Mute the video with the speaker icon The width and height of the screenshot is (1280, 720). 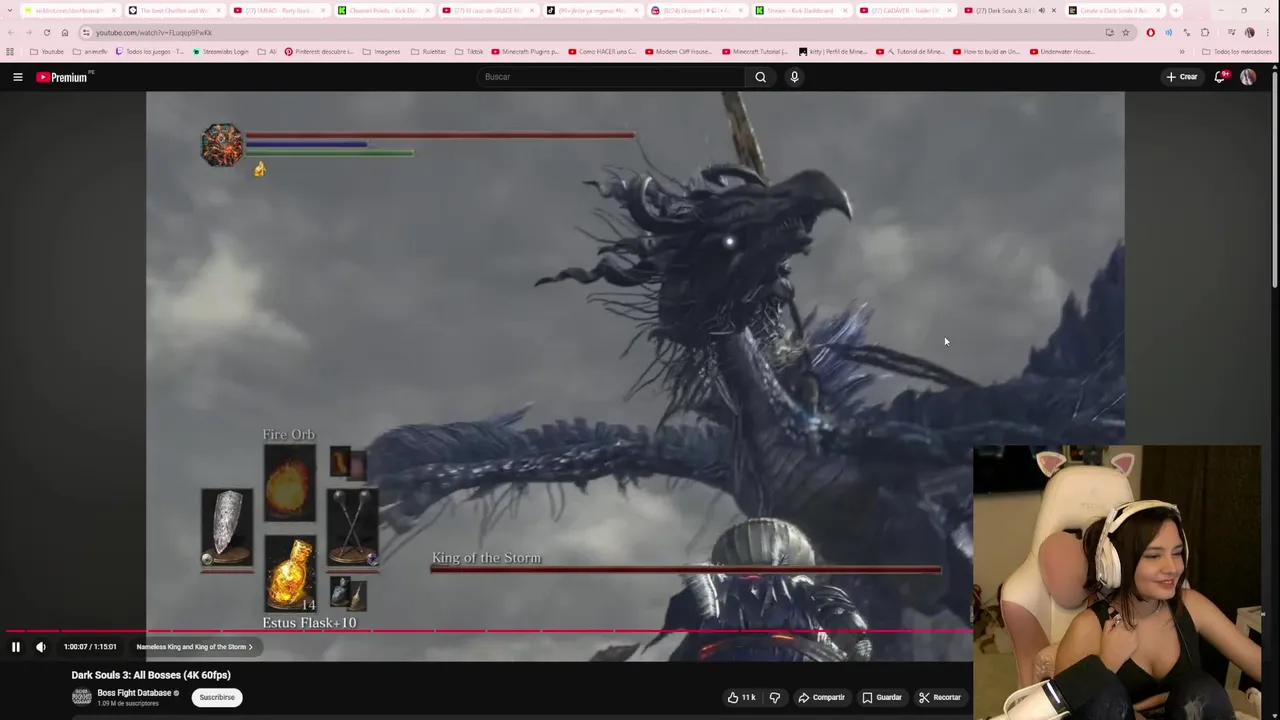click(41, 647)
